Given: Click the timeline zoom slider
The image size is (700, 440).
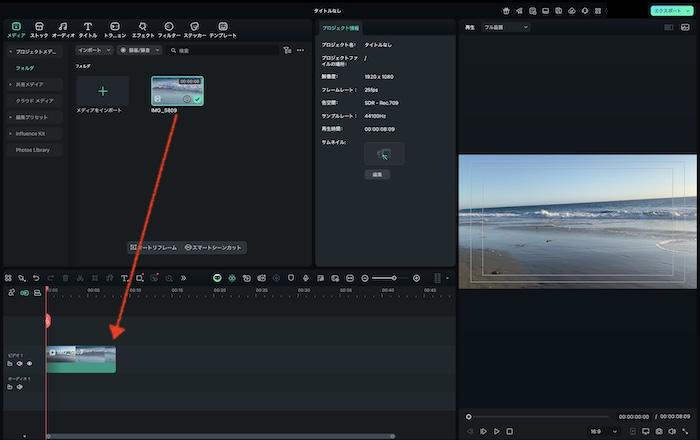Looking at the screenshot, I should click(x=391, y=278).
